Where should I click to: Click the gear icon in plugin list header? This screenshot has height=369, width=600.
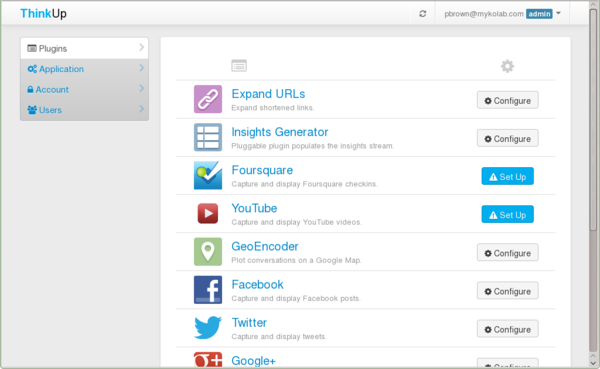coord(507,66)
